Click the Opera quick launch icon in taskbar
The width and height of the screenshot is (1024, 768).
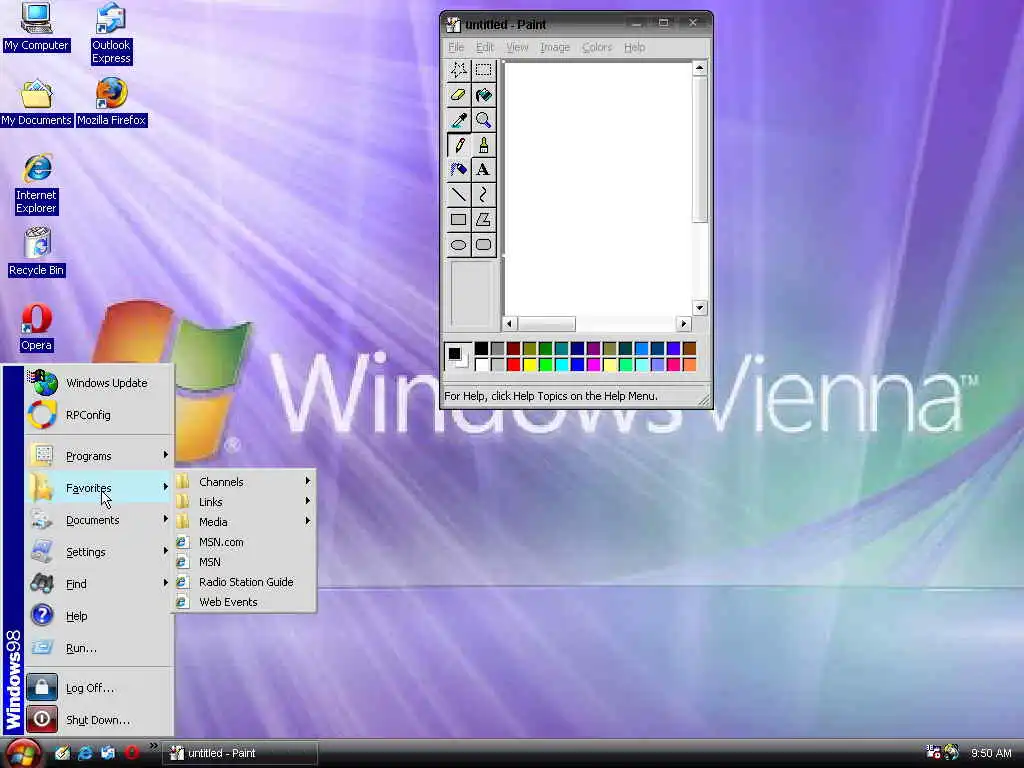point(132,753)
